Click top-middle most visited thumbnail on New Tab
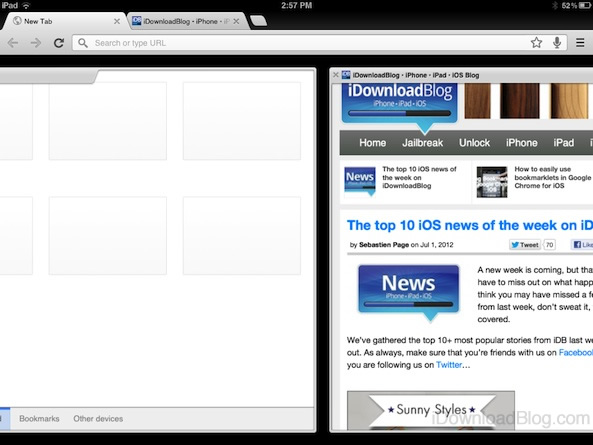 pos(108,121)
